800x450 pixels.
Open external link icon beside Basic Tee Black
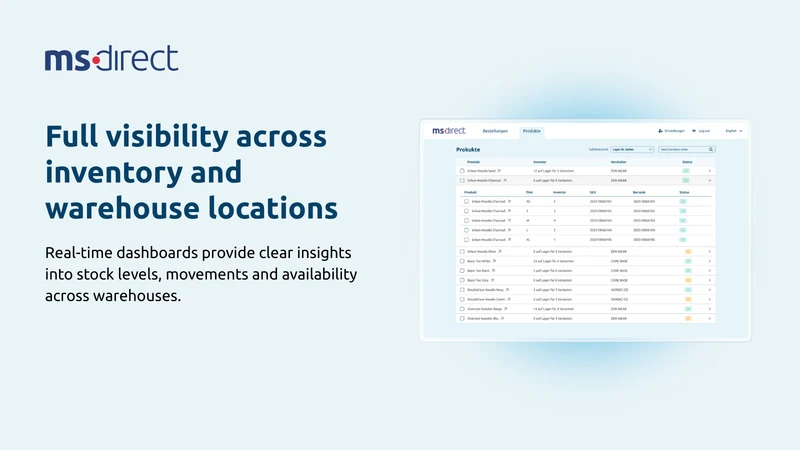tap(493, 270)
